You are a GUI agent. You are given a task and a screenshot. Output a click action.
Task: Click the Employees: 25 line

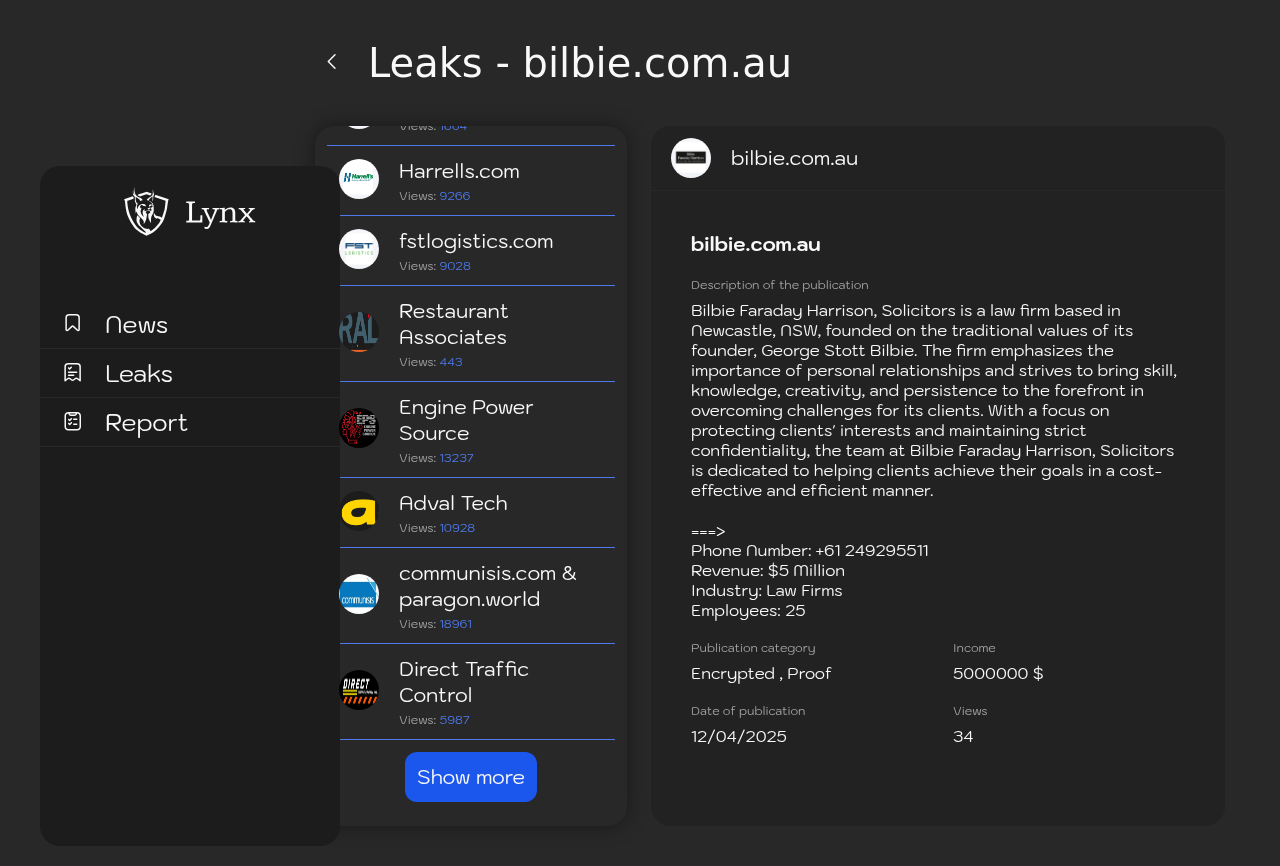coord(748,610)
